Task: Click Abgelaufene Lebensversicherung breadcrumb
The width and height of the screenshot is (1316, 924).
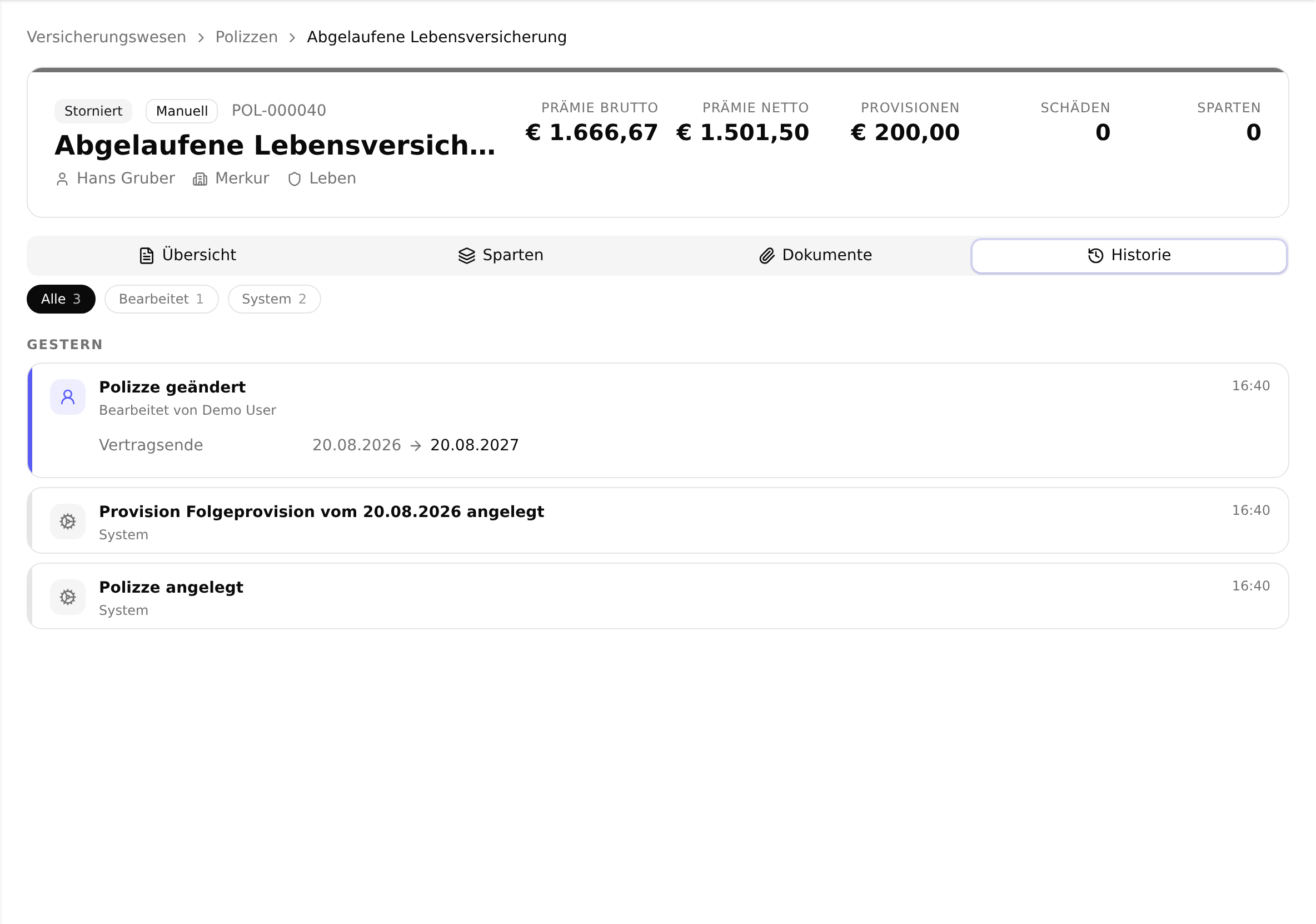Action: [437, 37]
